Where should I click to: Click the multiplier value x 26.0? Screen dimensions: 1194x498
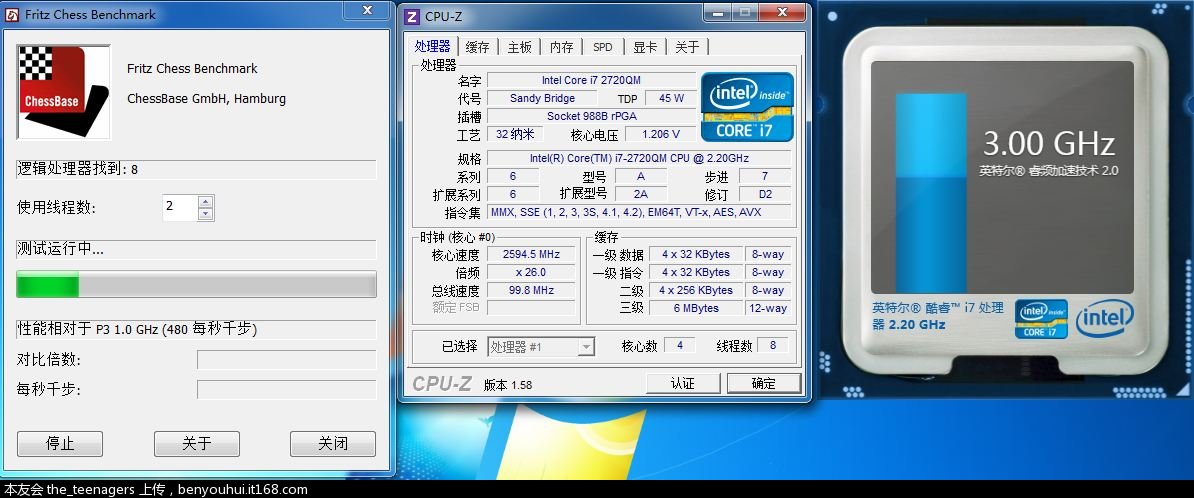click(532, 272)
